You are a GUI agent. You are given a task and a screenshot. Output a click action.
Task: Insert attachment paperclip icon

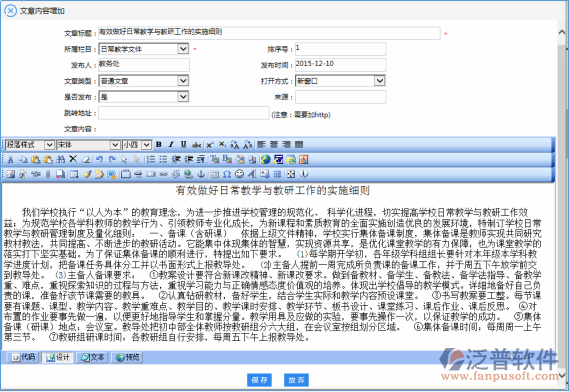click(48, 174)
